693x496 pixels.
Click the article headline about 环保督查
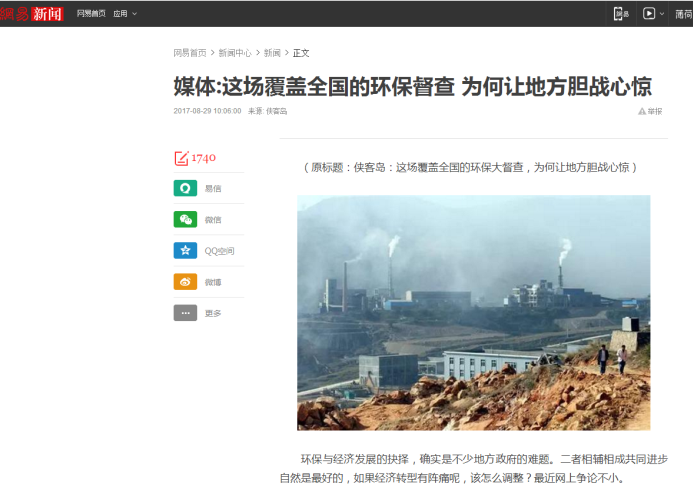[412, 86]
